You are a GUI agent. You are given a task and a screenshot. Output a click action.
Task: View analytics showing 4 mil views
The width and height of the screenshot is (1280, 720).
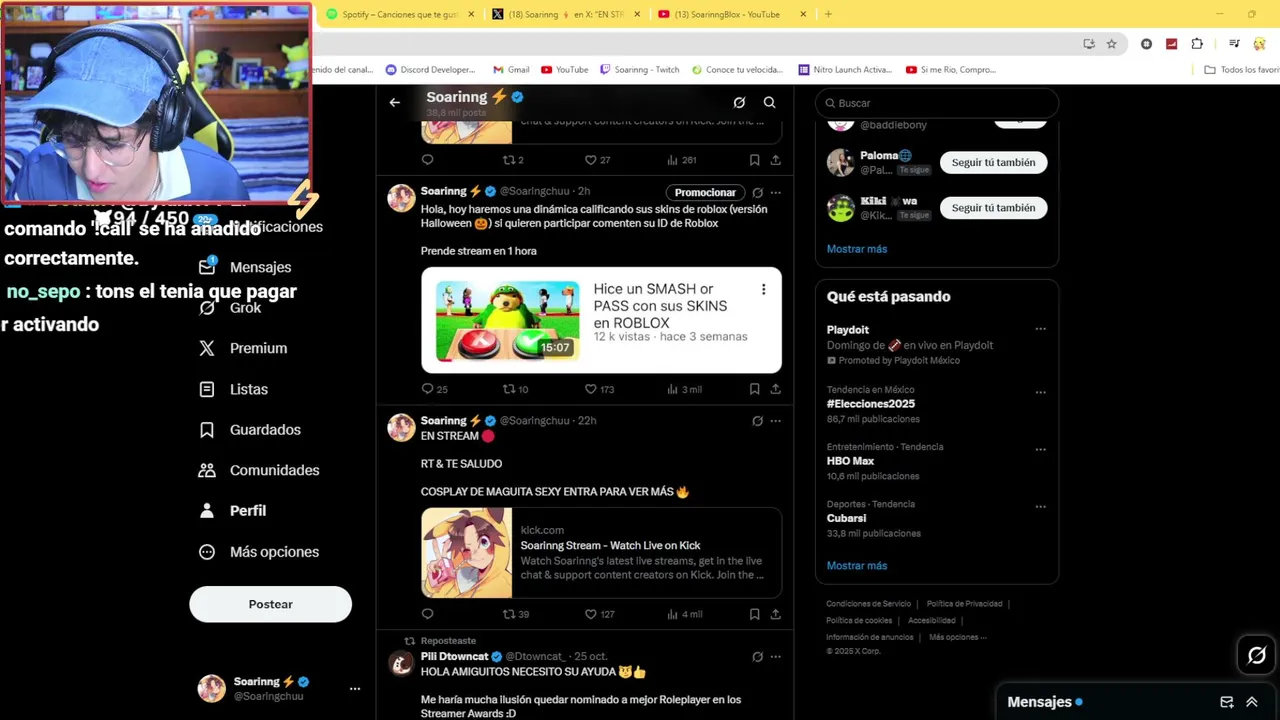click(684, 614)
